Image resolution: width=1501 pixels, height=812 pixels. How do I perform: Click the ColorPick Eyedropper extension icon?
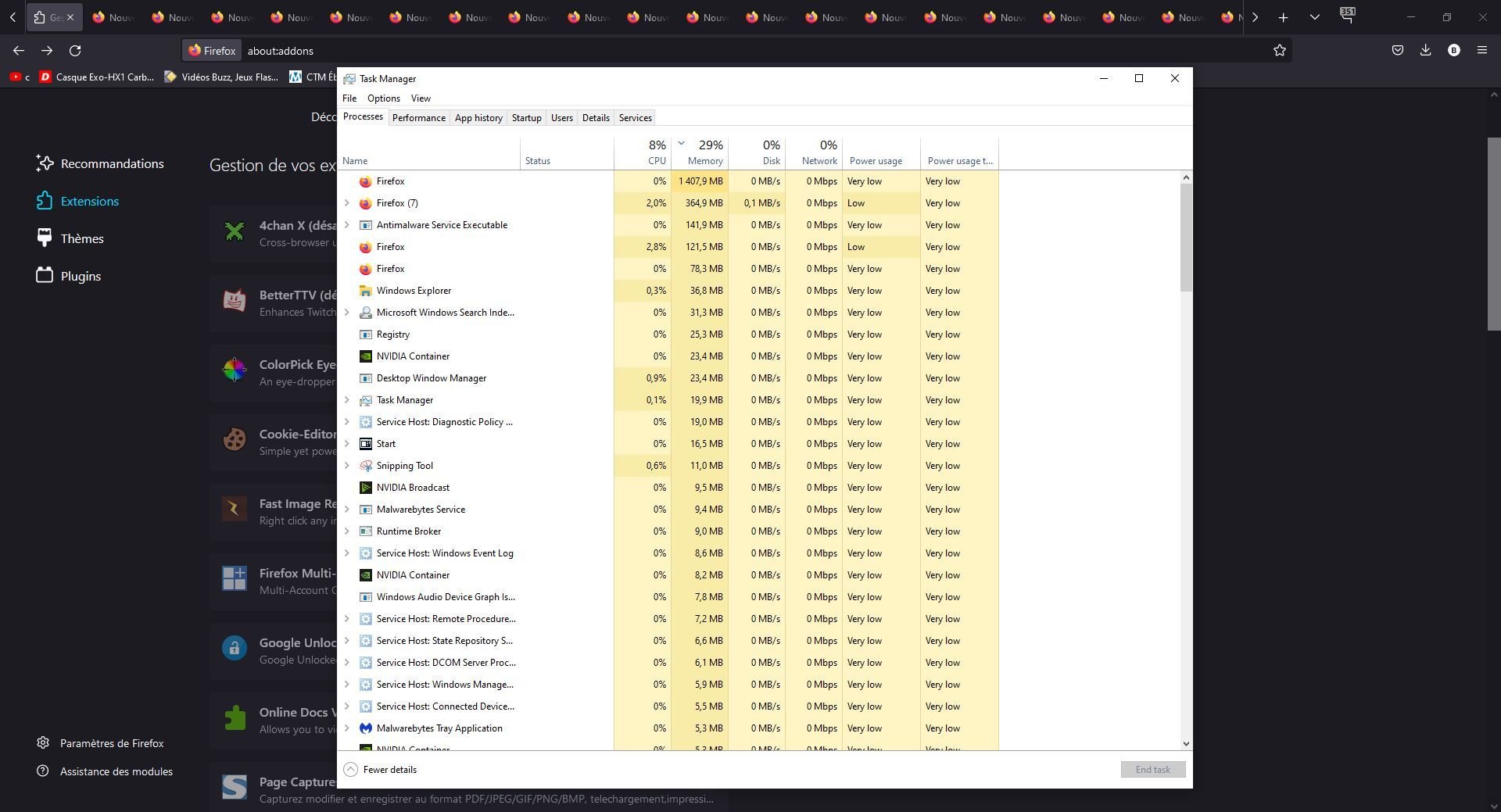click(235, 370)
